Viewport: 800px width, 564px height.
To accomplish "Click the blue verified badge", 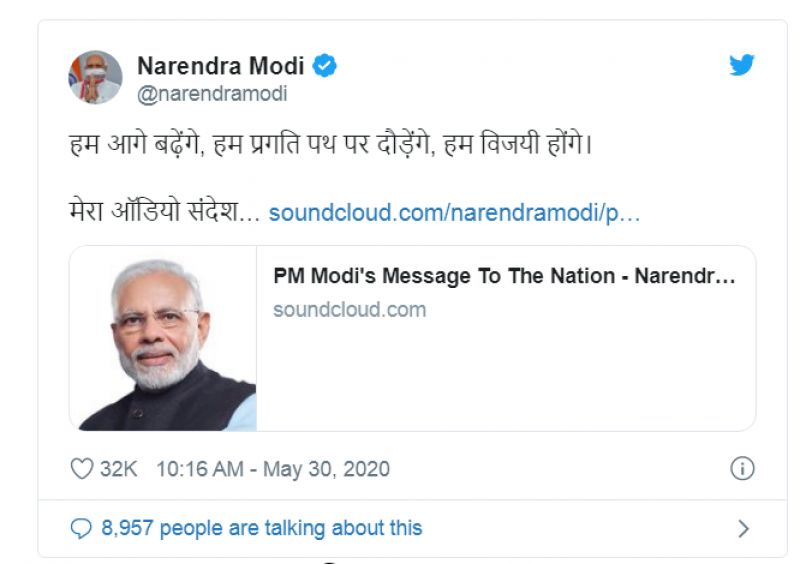I will click(x=326, y=67).
